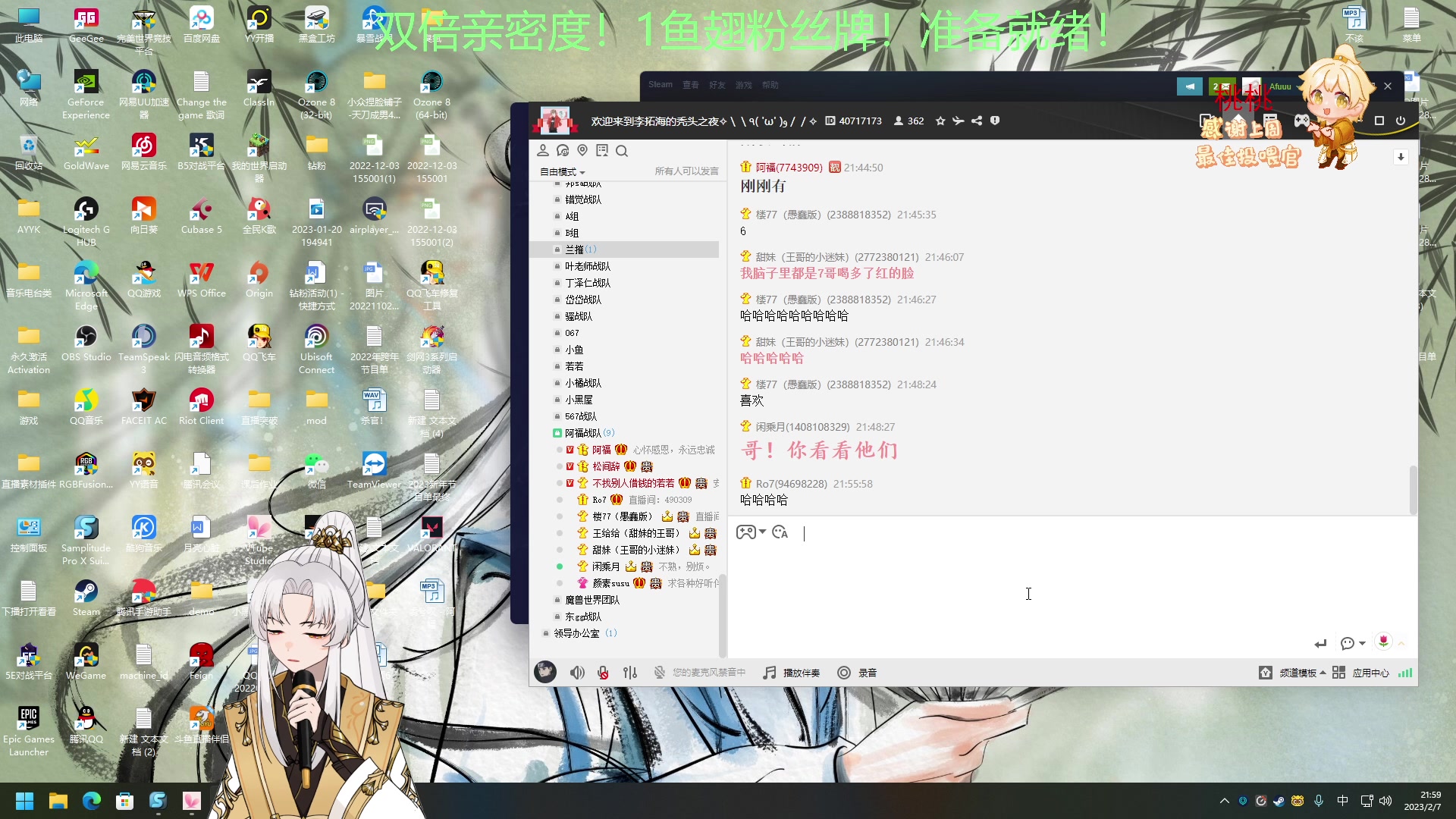Click the location pin icon above channel list
The height and width of the screenshot is (819, 1456).
point(582,150)
